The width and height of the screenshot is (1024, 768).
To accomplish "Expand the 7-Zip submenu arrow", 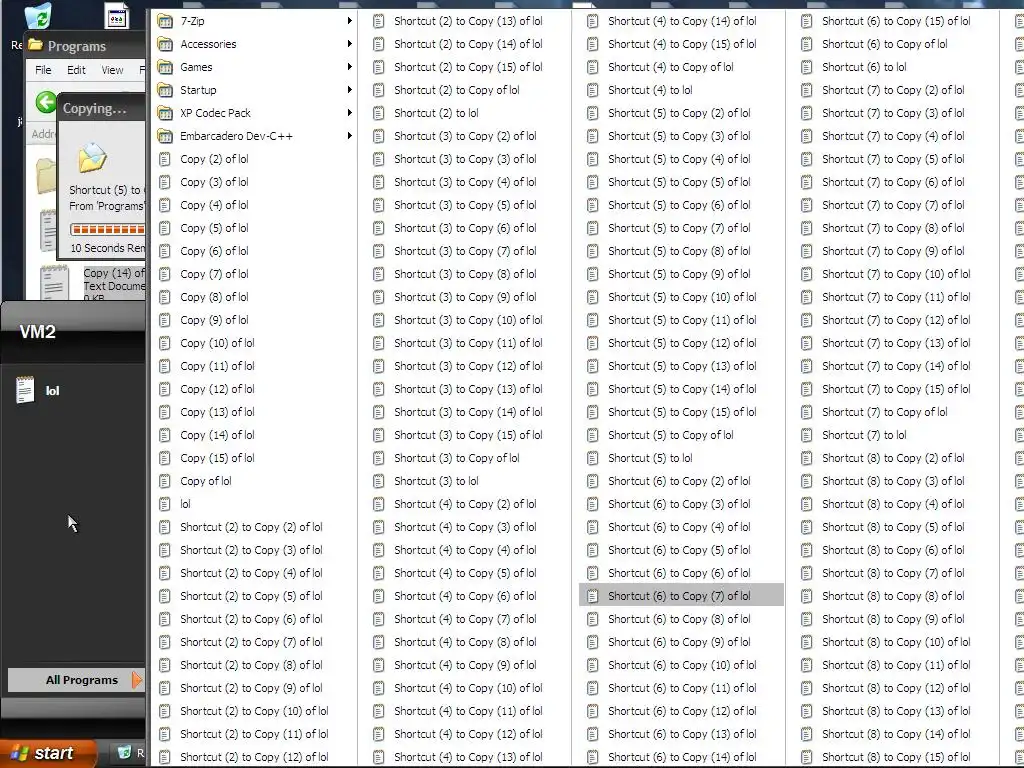I will (349, 21).
